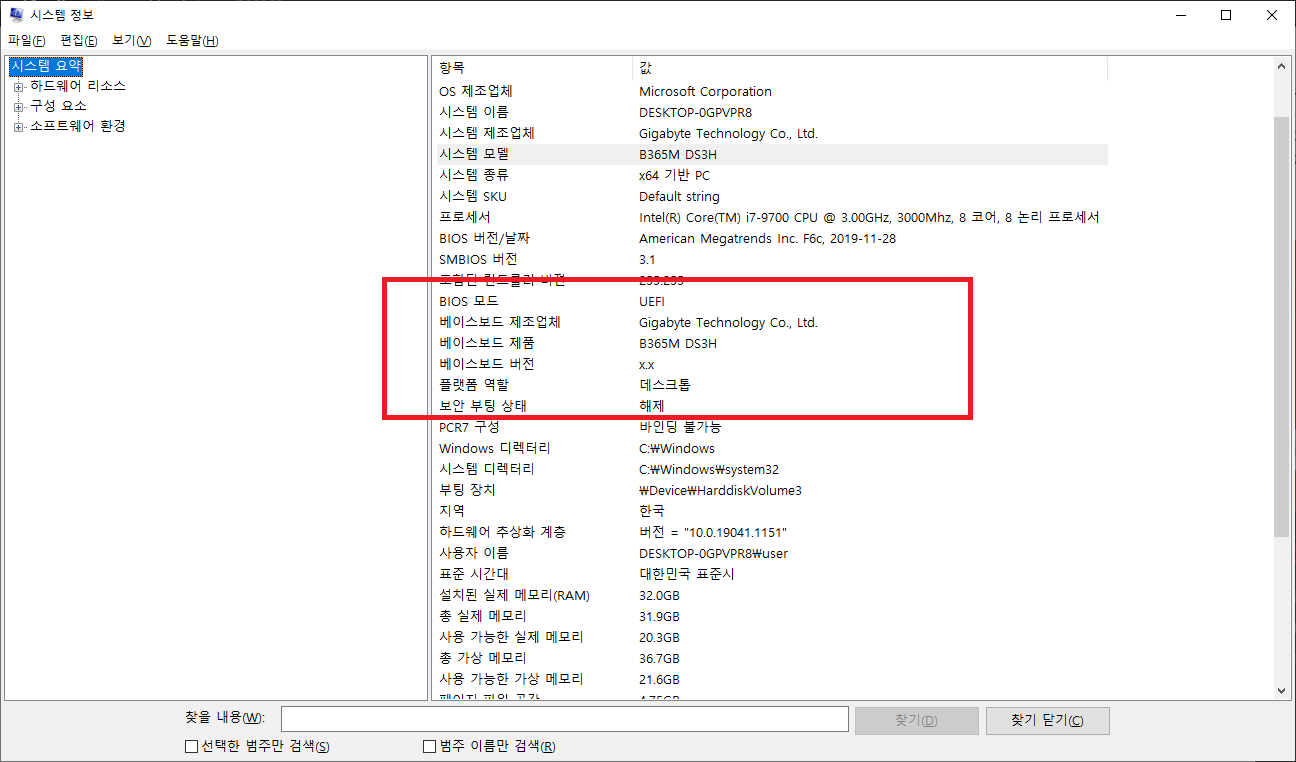Open the 편집(E) menu

[79, 40]
